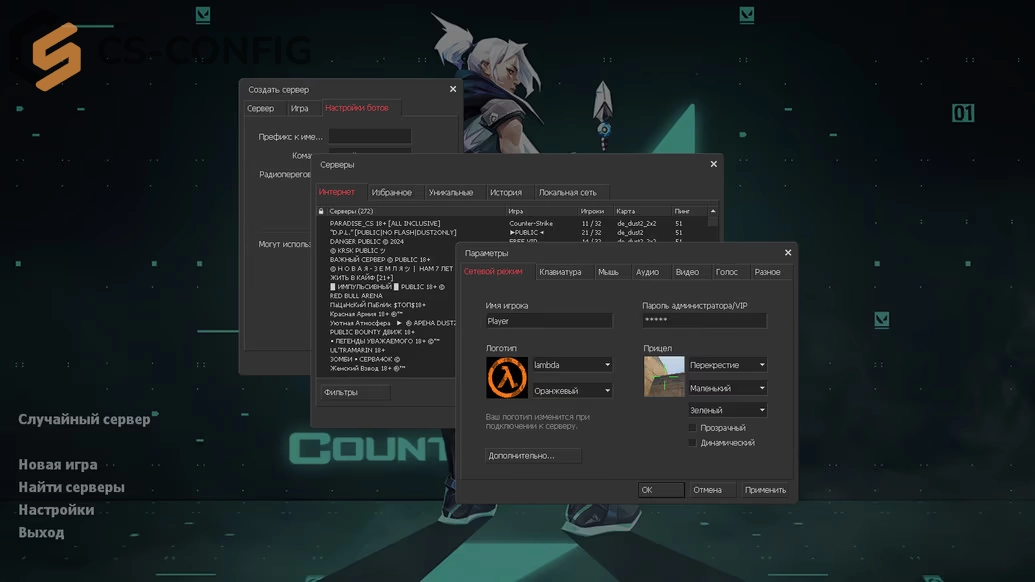Viewport: 1035px width, 582px height.
Task: Open Настройки from the main menu
Action: tap(56, 509)
